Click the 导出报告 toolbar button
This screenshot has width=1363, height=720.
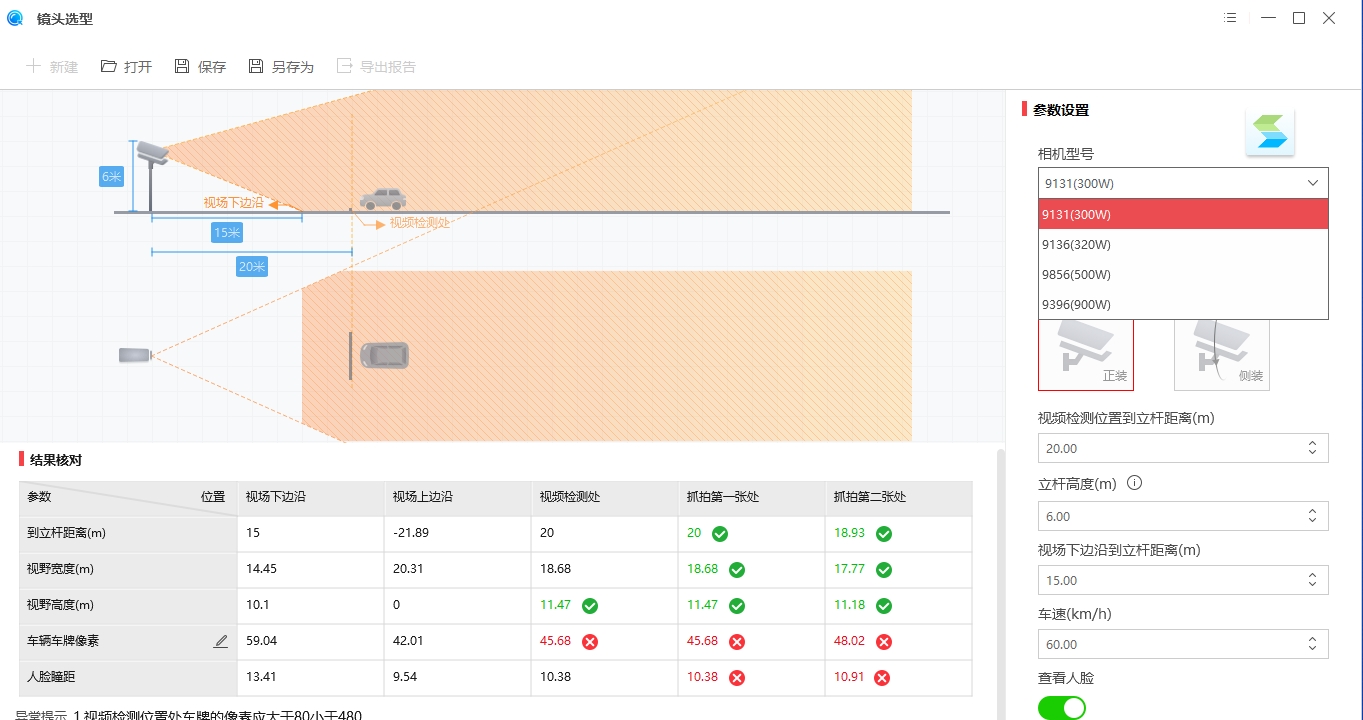(376, 66)
